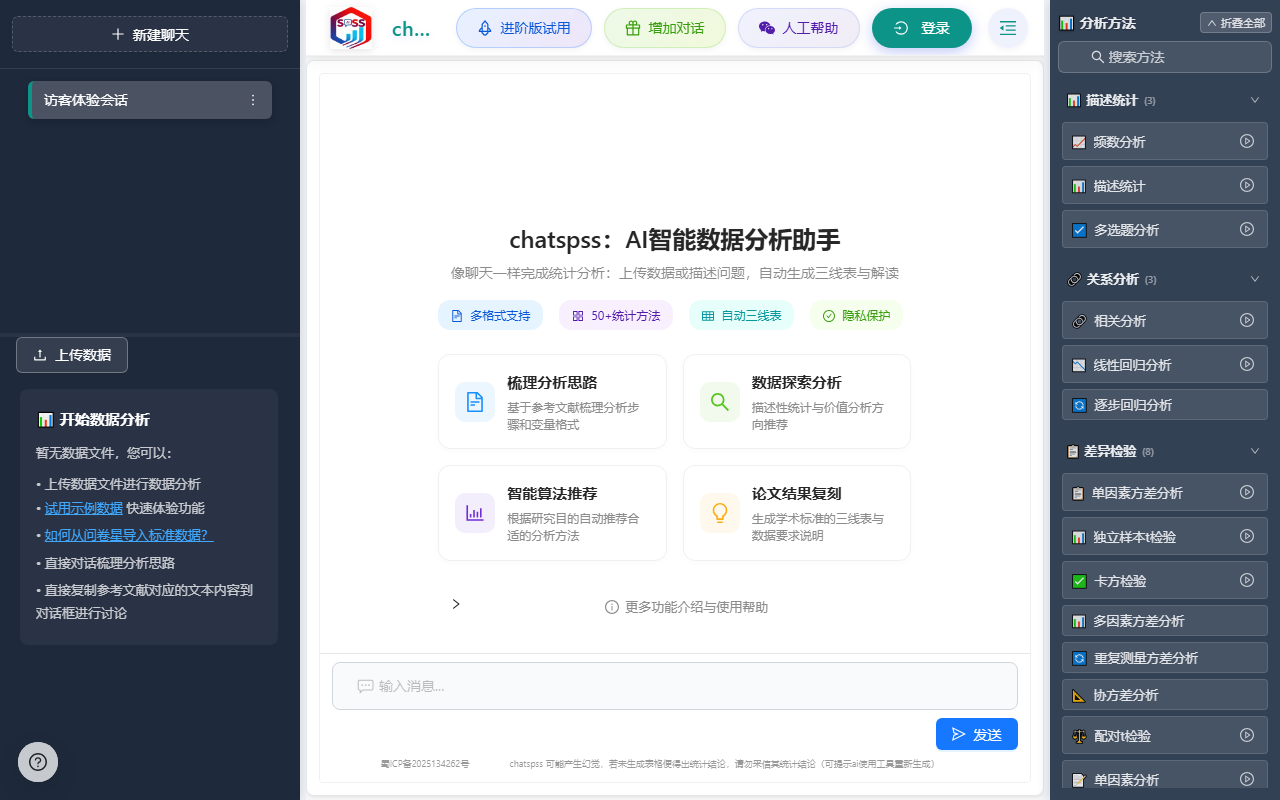Open the 梳理分析思路 card

pyautogui.click(x=552, y=402)
